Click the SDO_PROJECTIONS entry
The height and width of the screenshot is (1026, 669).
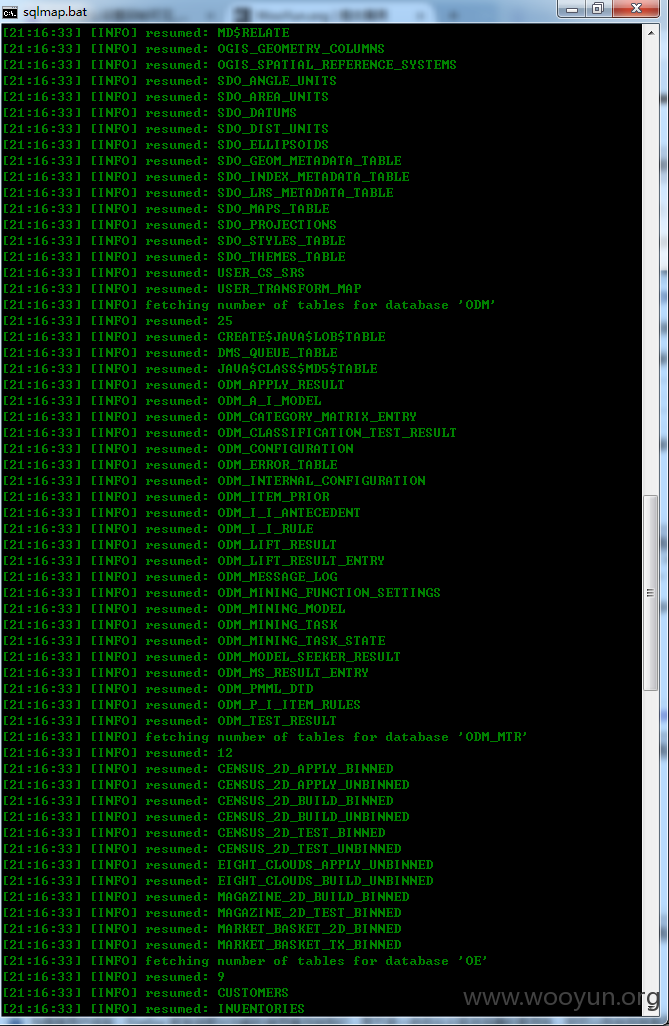click(277, 225)
